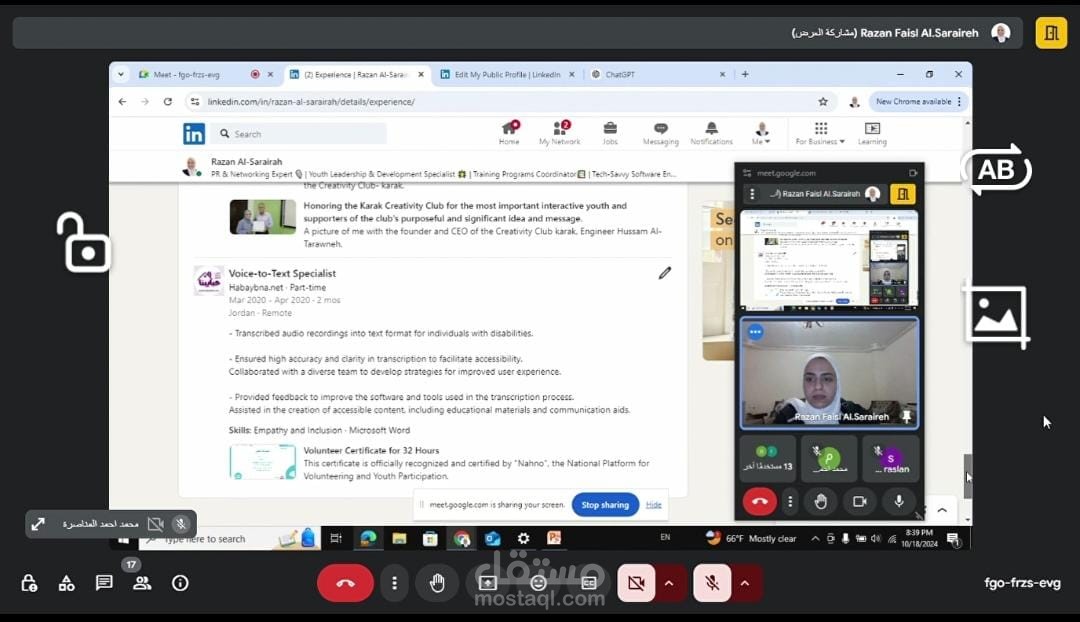Open meeting details info icon
The image size is (1080, 622).
pyautogui.click(x=180, y=583)
